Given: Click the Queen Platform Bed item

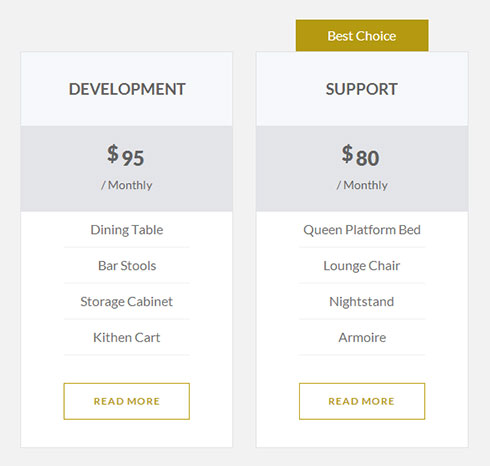Looking at the screenshot, I should (362, 230).
